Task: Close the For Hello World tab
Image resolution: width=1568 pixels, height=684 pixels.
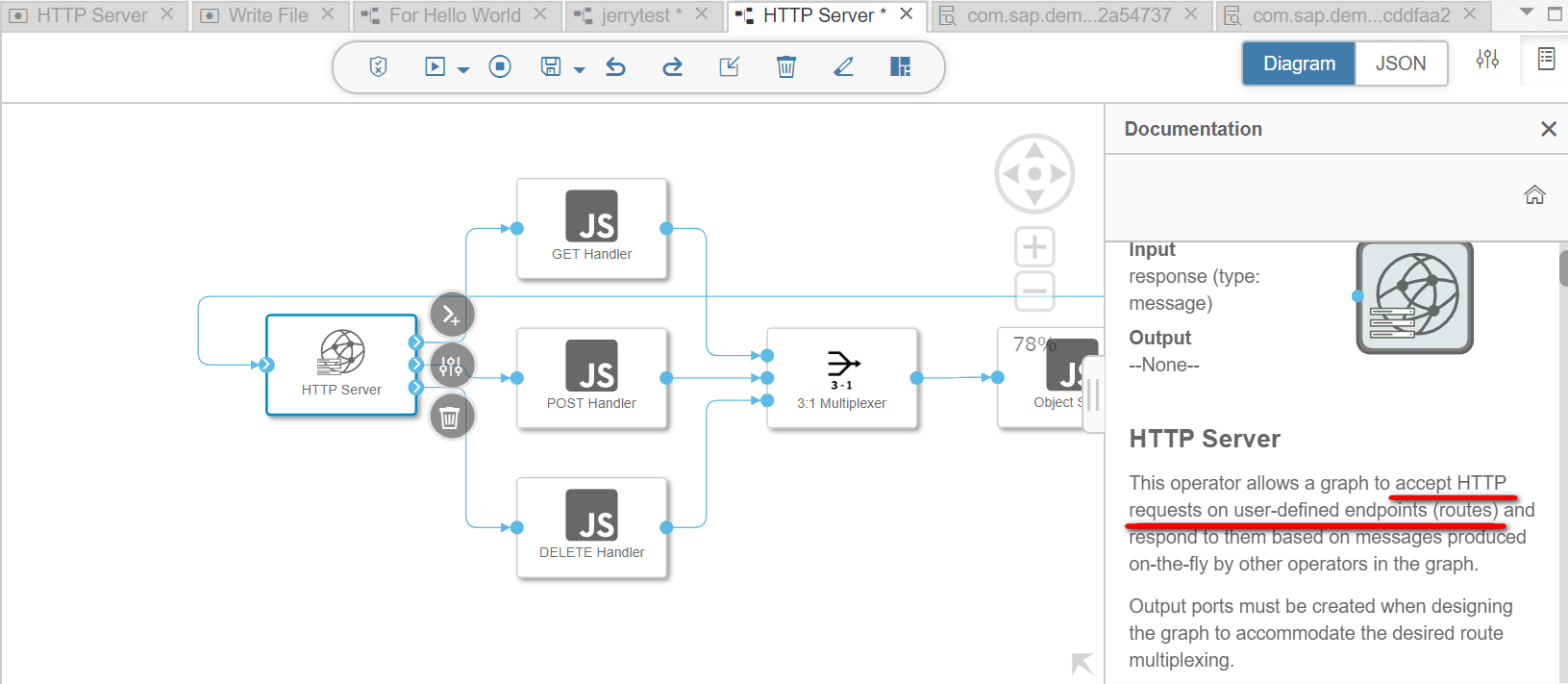Action: coord(540,14)
